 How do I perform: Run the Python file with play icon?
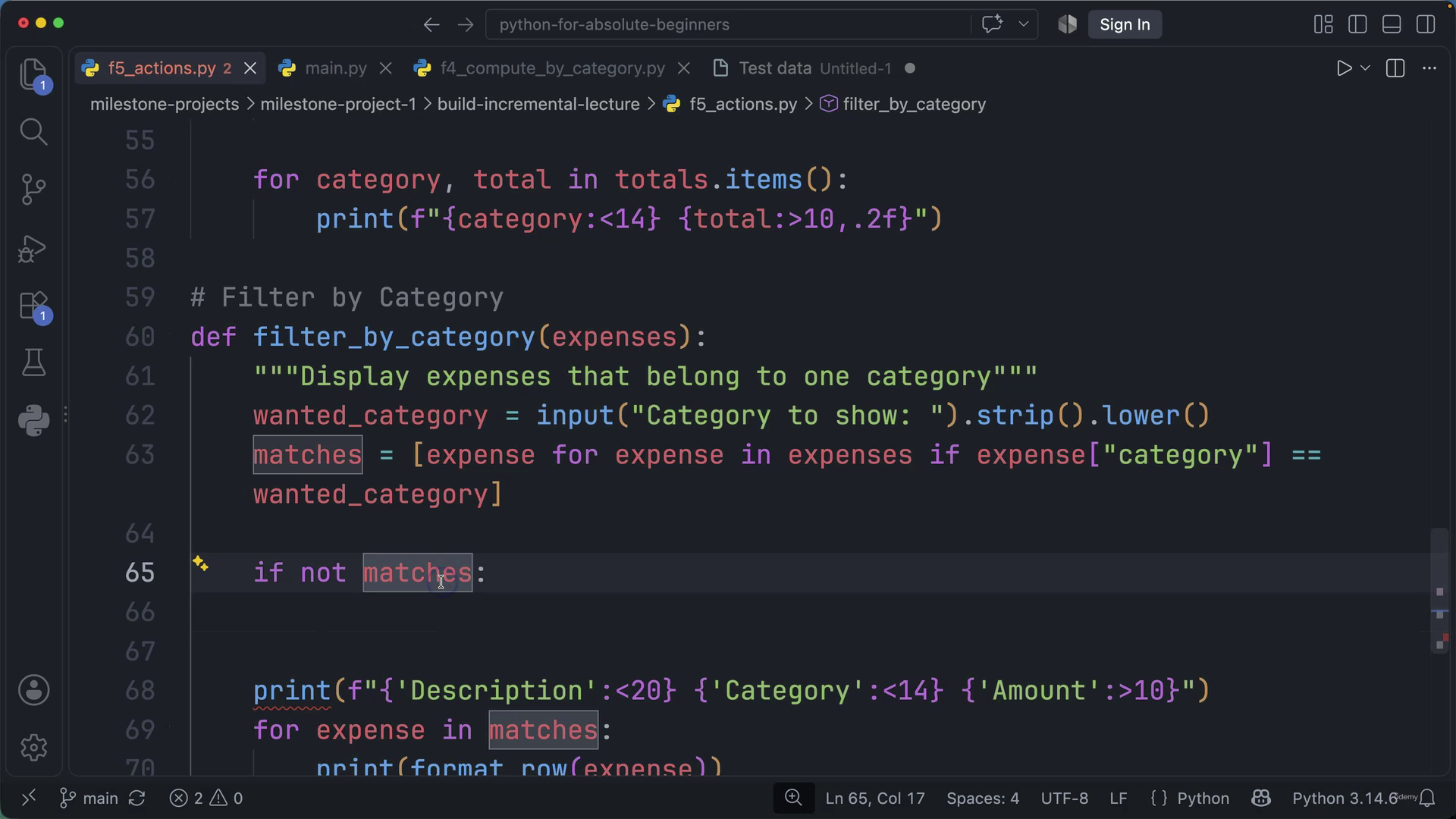[x=1344, y=68]
